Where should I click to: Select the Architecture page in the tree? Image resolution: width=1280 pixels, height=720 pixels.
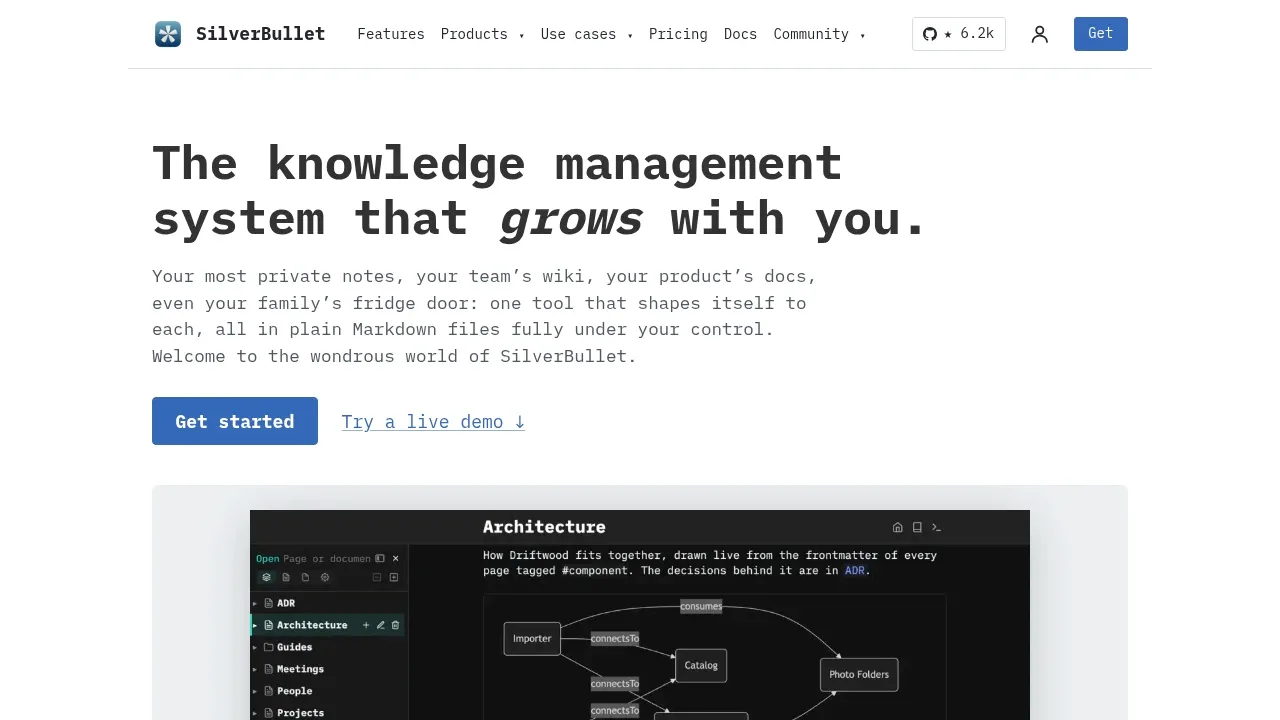click(x=312, y=625)
